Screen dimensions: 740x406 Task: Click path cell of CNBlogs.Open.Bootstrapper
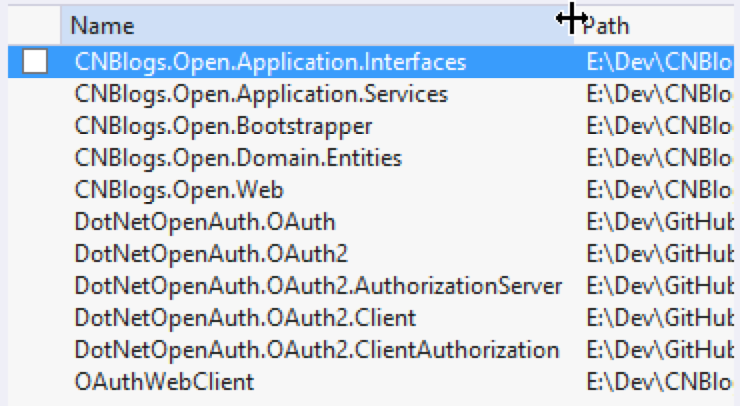(659, 127)
